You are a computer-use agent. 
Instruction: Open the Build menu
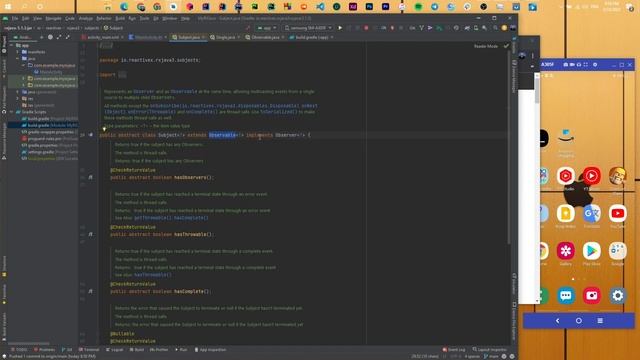pos(120,18)
